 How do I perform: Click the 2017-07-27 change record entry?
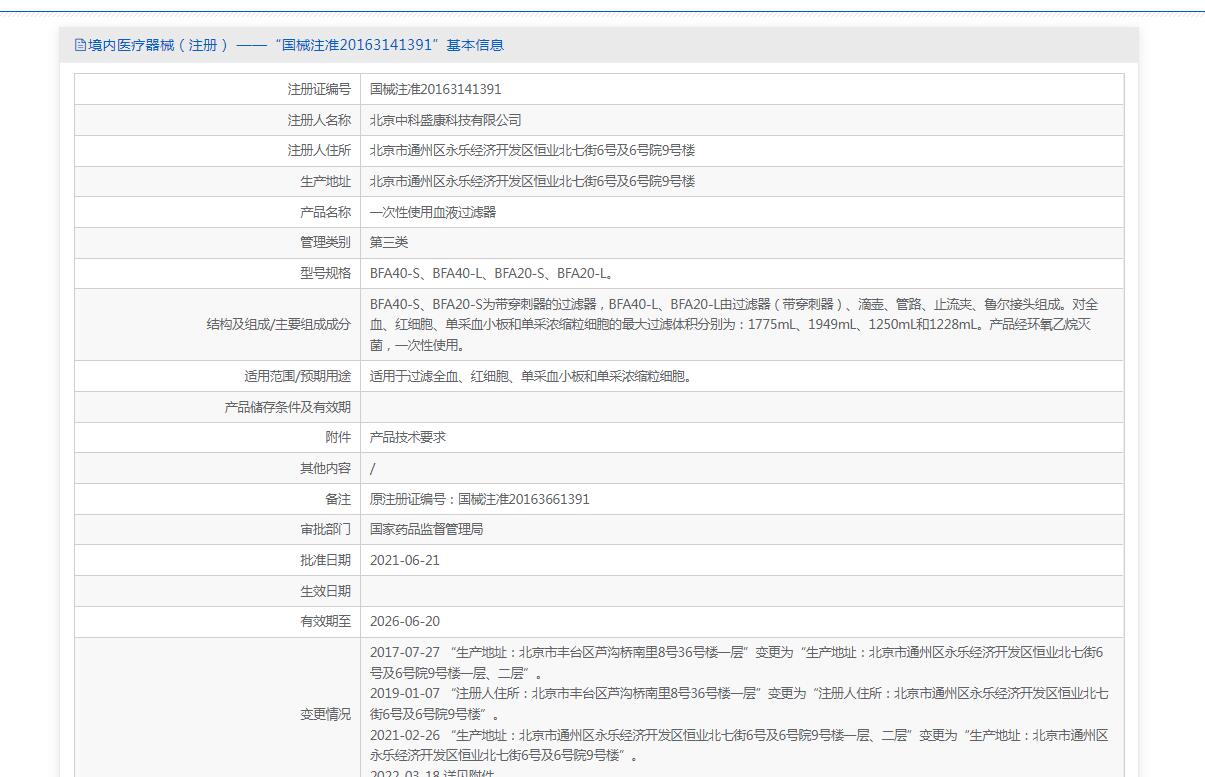736,662
